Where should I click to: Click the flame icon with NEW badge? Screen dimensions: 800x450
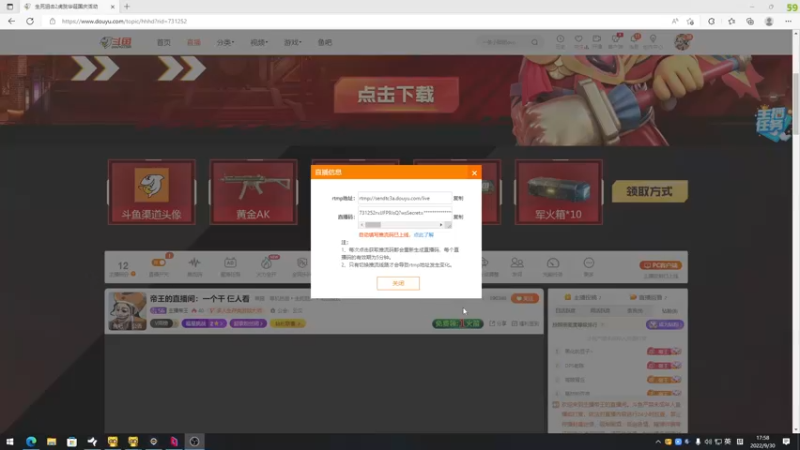tap(267, 263)
